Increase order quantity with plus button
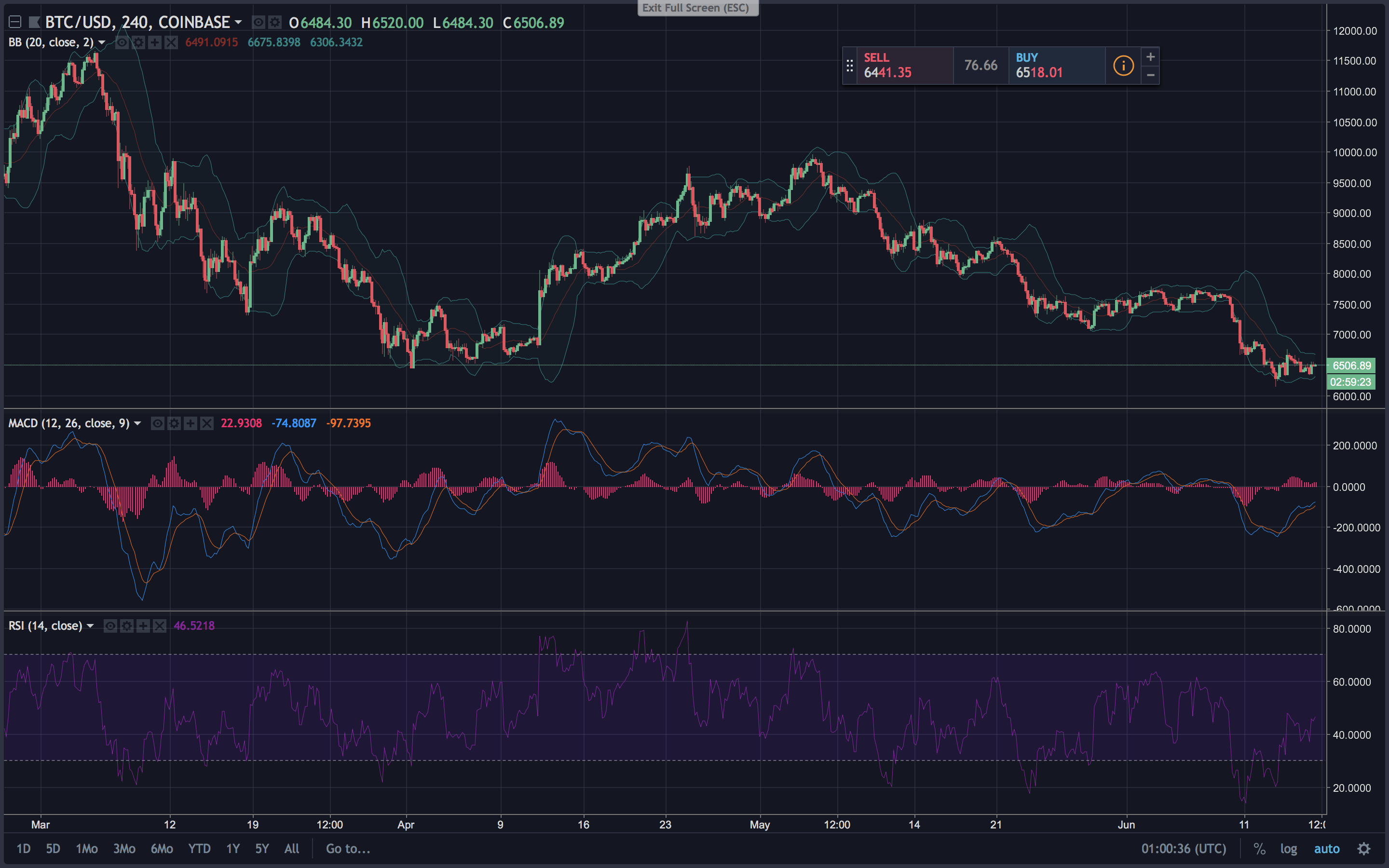 coord(1150,57)
